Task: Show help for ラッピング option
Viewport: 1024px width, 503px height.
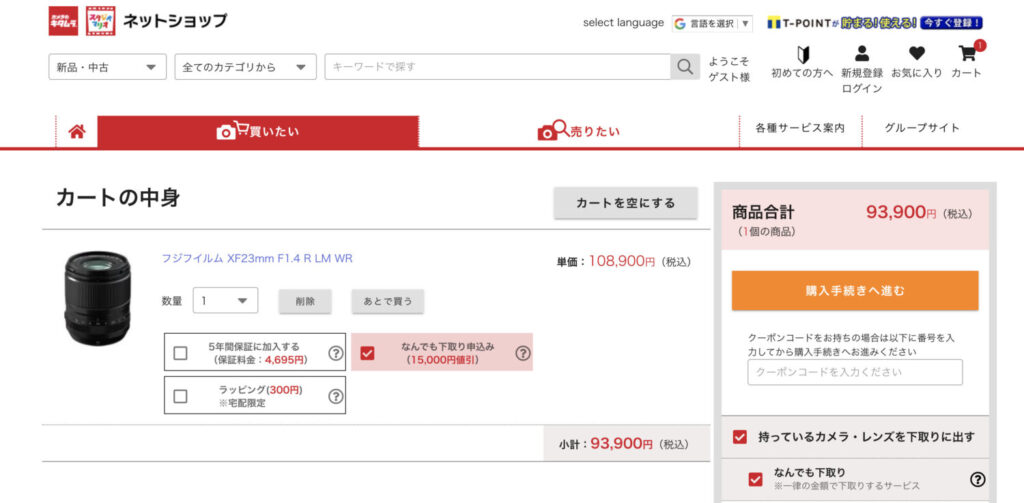Action: pos(335,396)
